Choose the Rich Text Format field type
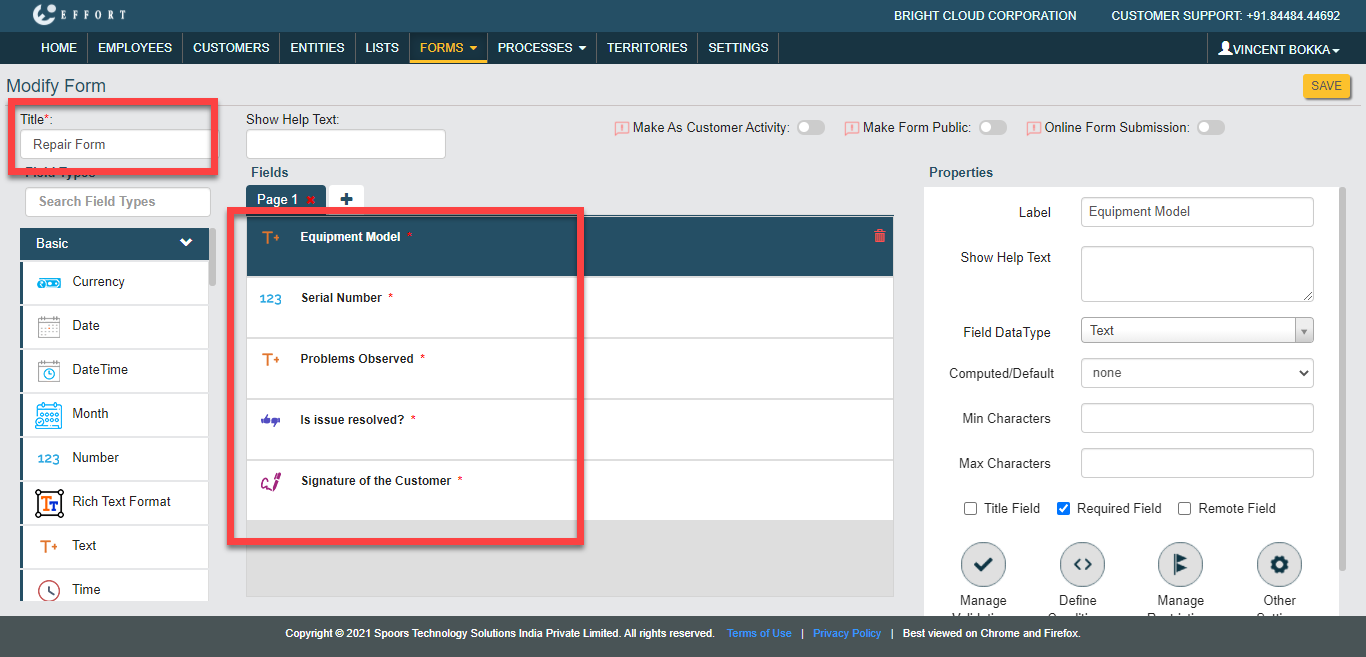 (121, 502)
